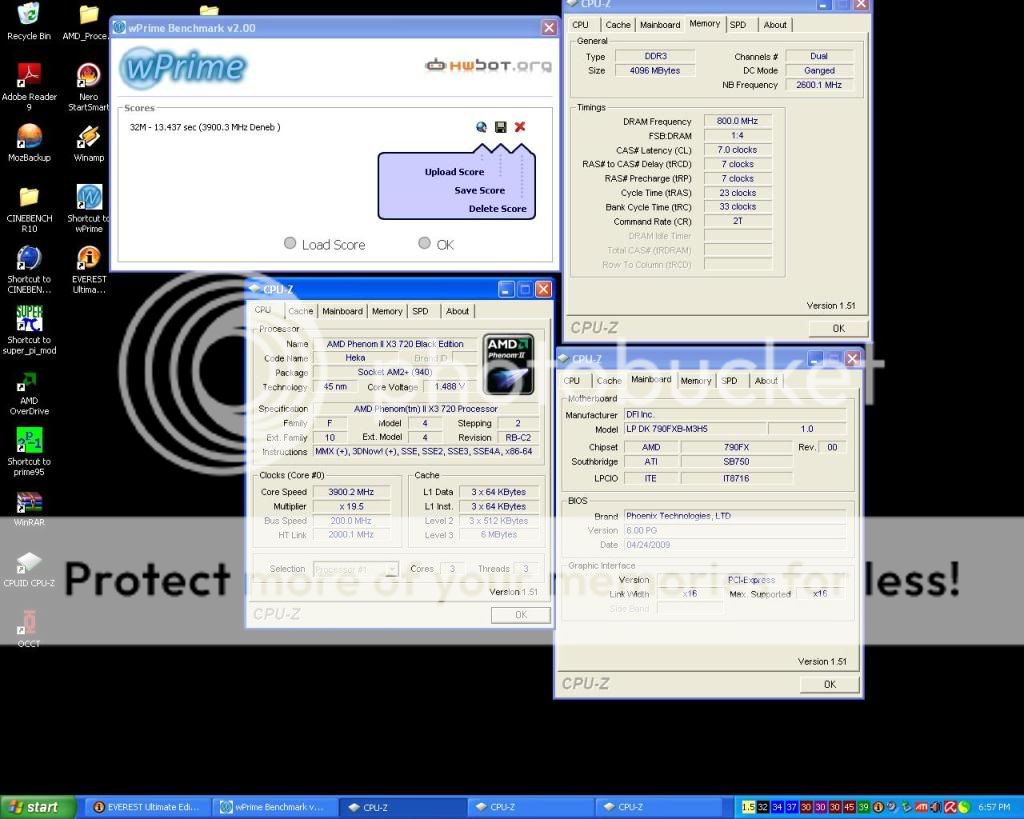Switch to wPrime Benchmark taskbar button
Screen dimensions: 1024x819
pos(274,807)
